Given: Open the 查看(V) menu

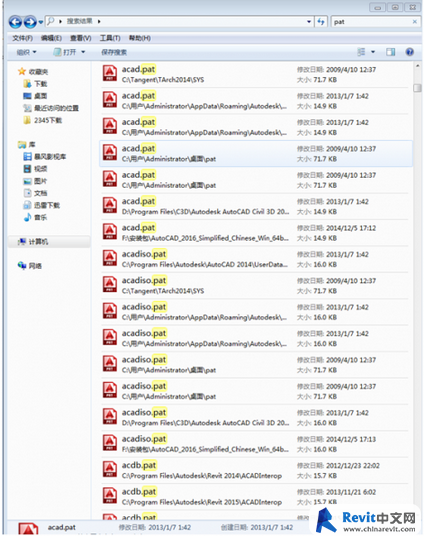Looking at the screenshot, I should pyautogui.click(x=81, y=38).
